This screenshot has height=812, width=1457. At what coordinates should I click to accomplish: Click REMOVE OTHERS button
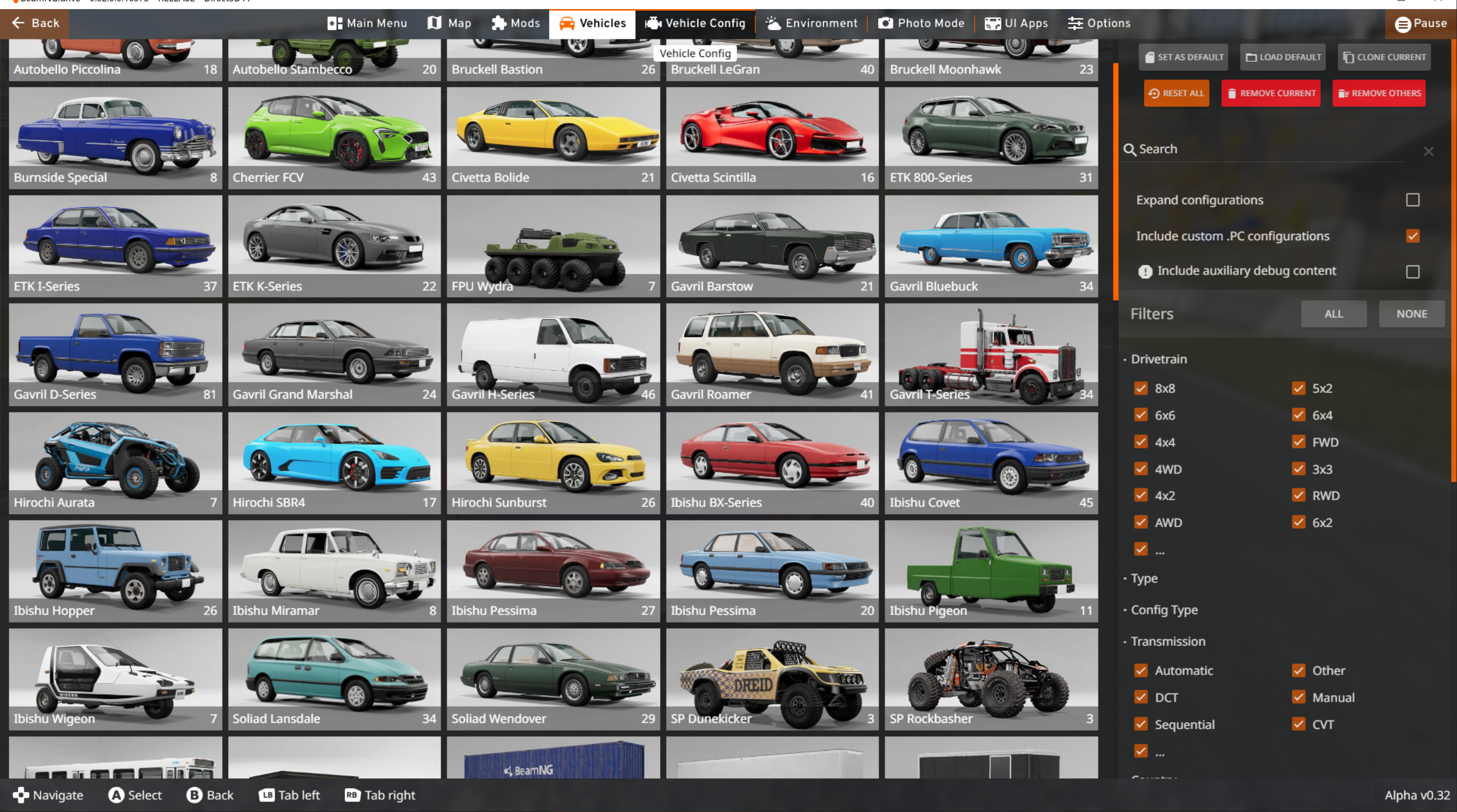[x=1379, y=93]
